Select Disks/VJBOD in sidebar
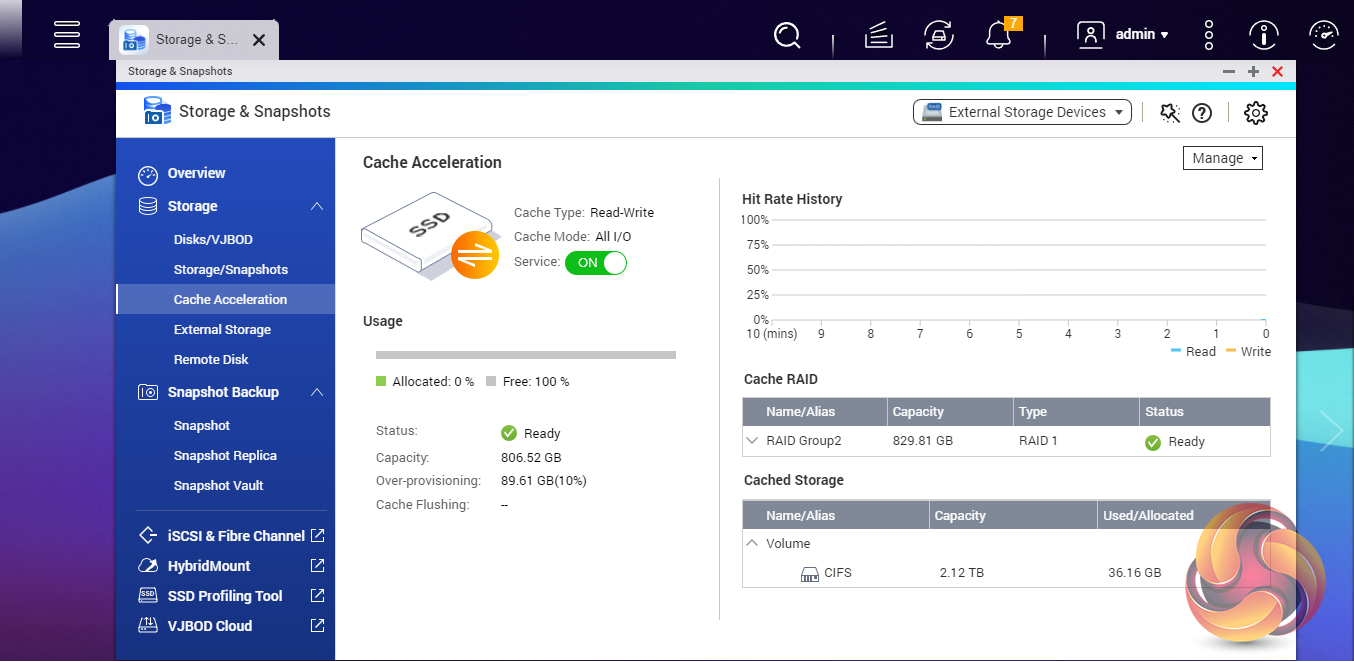 pyautogui.click(x=213, y=240)
